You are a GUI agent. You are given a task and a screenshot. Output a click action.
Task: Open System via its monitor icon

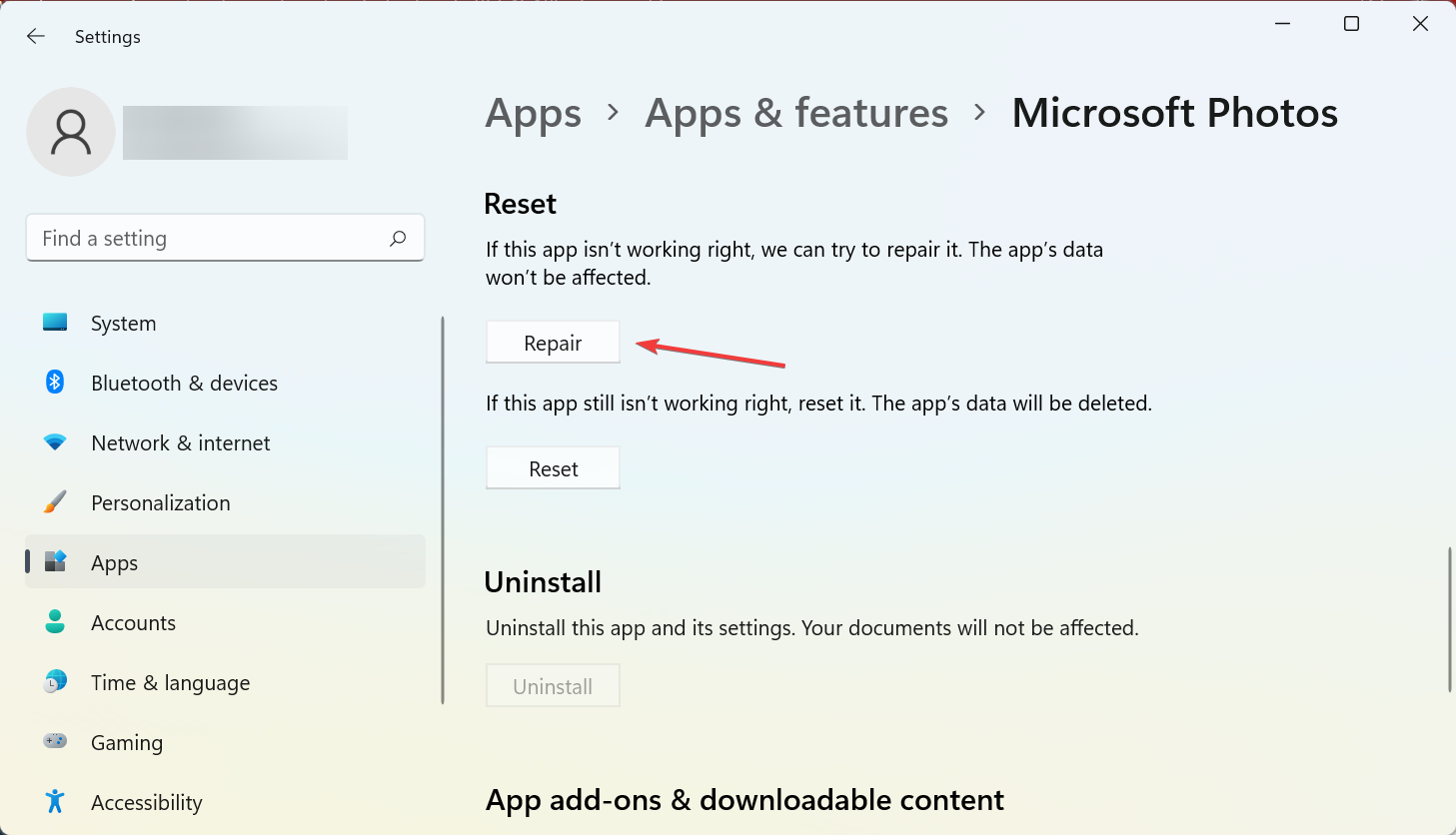click(x=55, y=323)
